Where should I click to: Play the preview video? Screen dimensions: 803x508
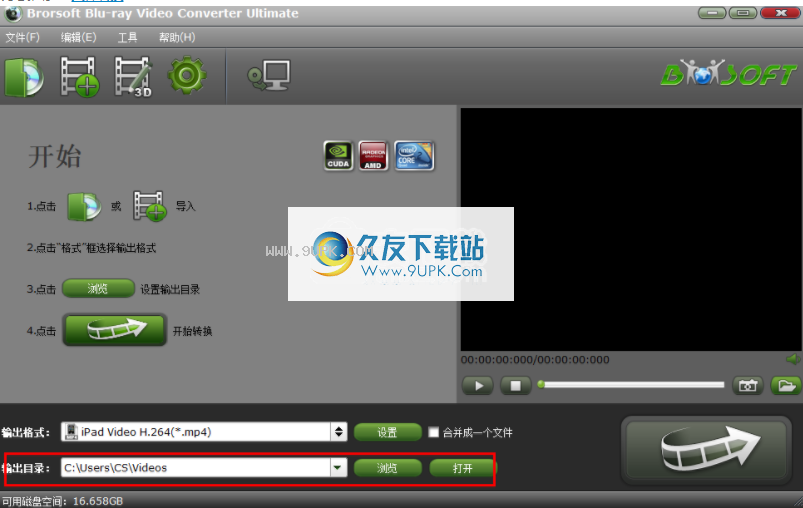(x=478, y=386)
